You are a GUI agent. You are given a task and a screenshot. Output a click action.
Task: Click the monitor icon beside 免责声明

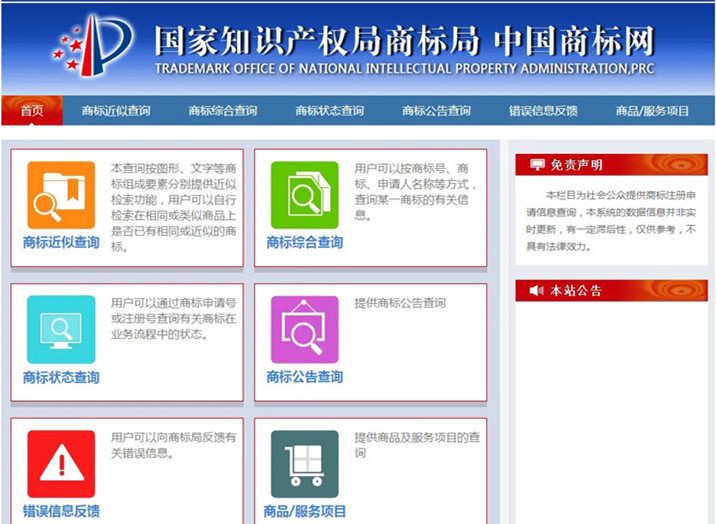point(538,165)
